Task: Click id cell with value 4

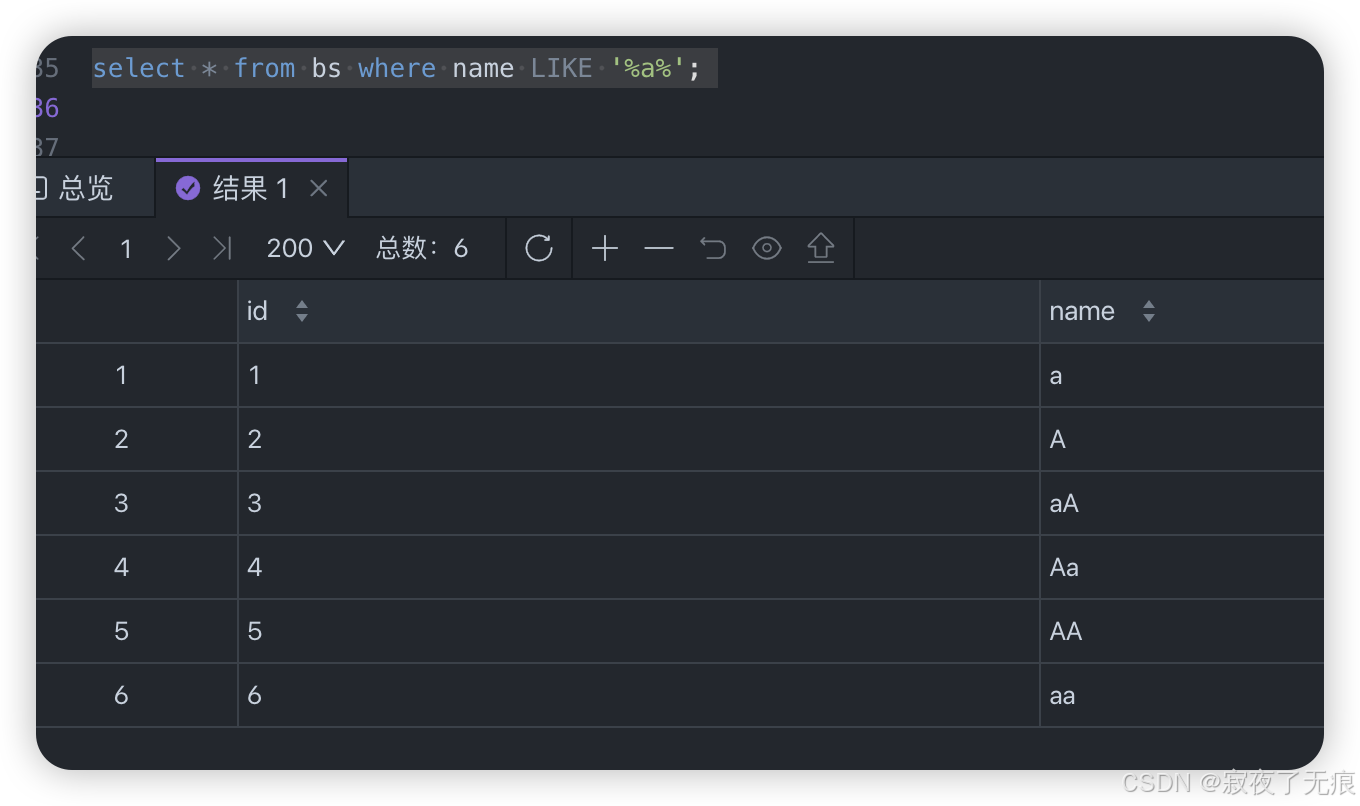Action: tap(639, 568)
